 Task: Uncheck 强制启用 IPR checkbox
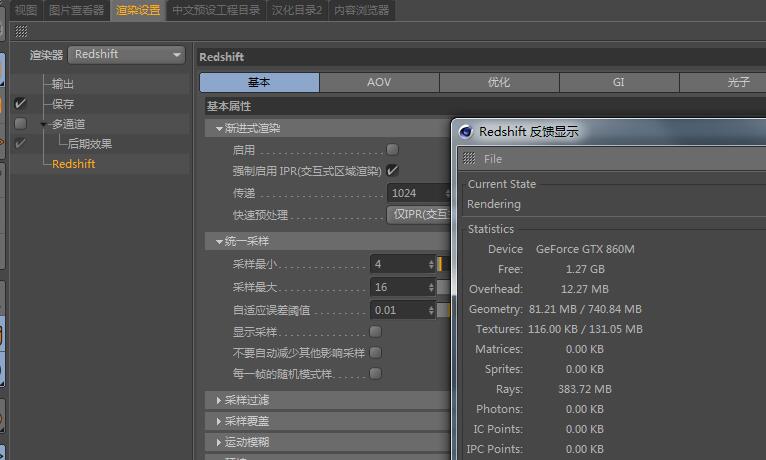coord(393,171)
